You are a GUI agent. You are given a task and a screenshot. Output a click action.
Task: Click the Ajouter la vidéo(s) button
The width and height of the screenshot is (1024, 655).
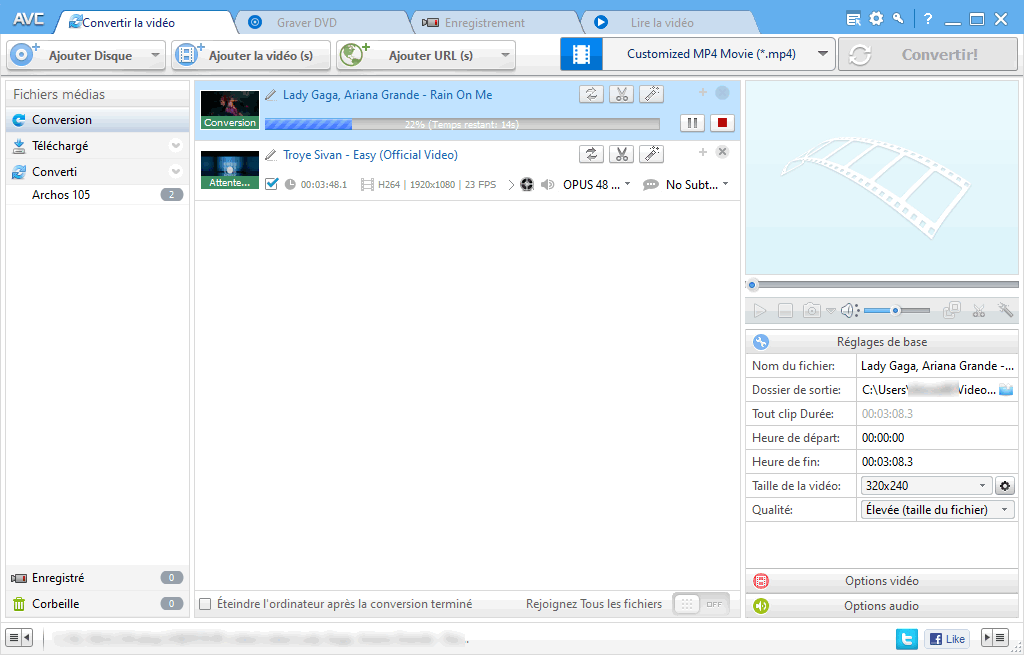(251, 56)
